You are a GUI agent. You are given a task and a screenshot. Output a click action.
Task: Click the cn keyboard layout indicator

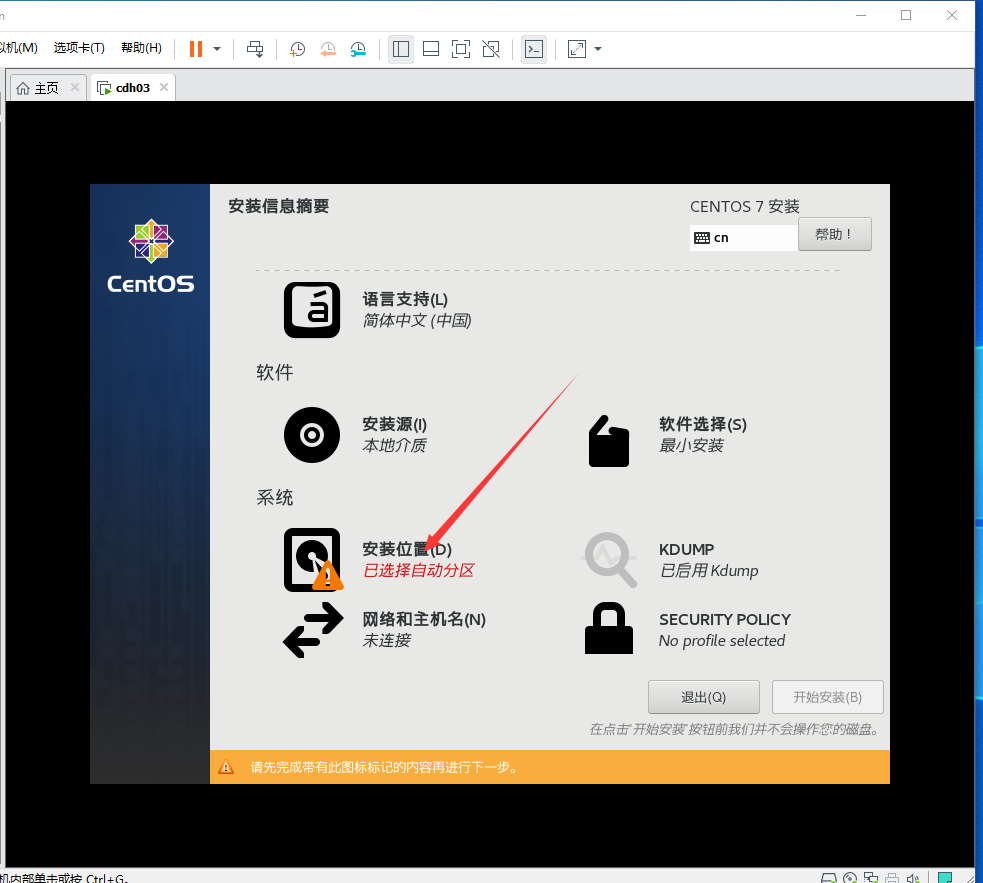click(x=744, y=238)
